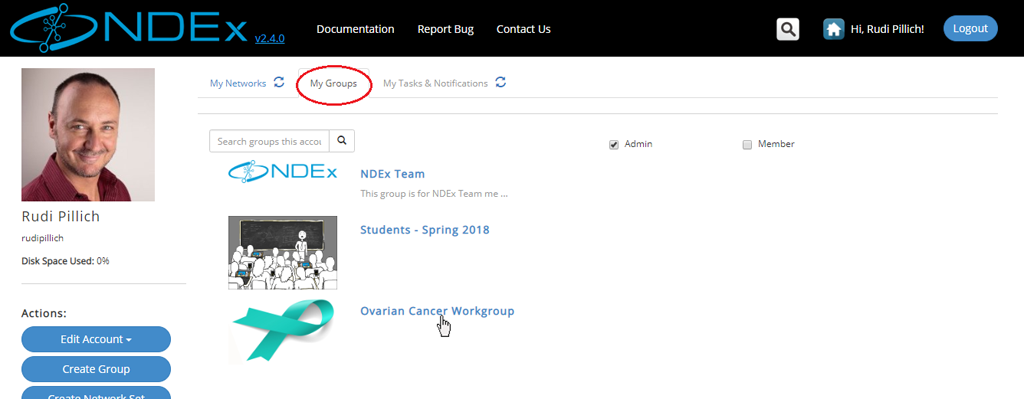Focus the Search groups input field
Screen dimensions: 1024x399
269,141
